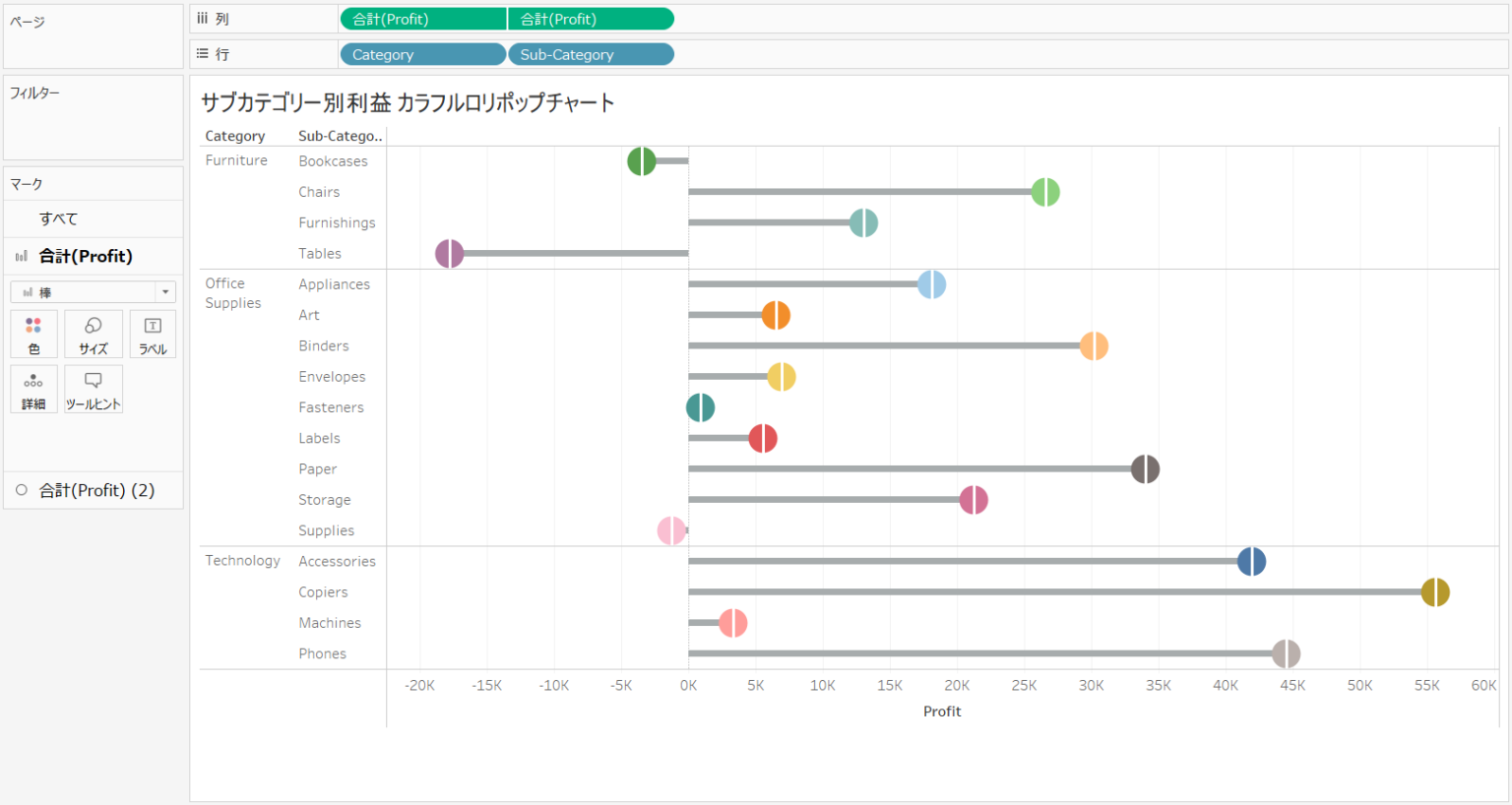The image size is (1512, 805).
Task: Click the Detail (詳細) shelf icon
Action: (33, 389)
